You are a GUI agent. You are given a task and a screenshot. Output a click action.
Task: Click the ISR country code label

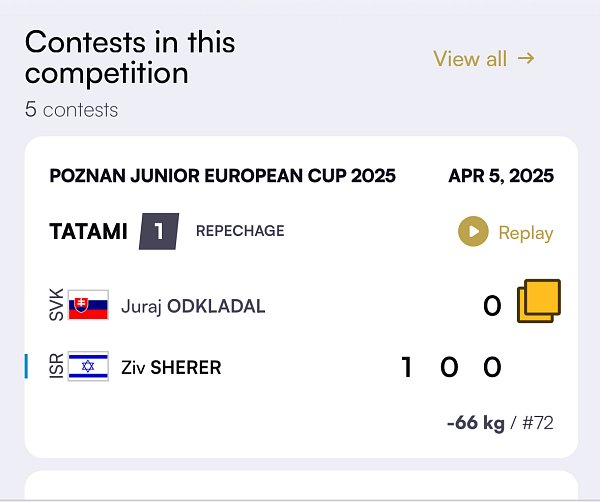point(57,366)
